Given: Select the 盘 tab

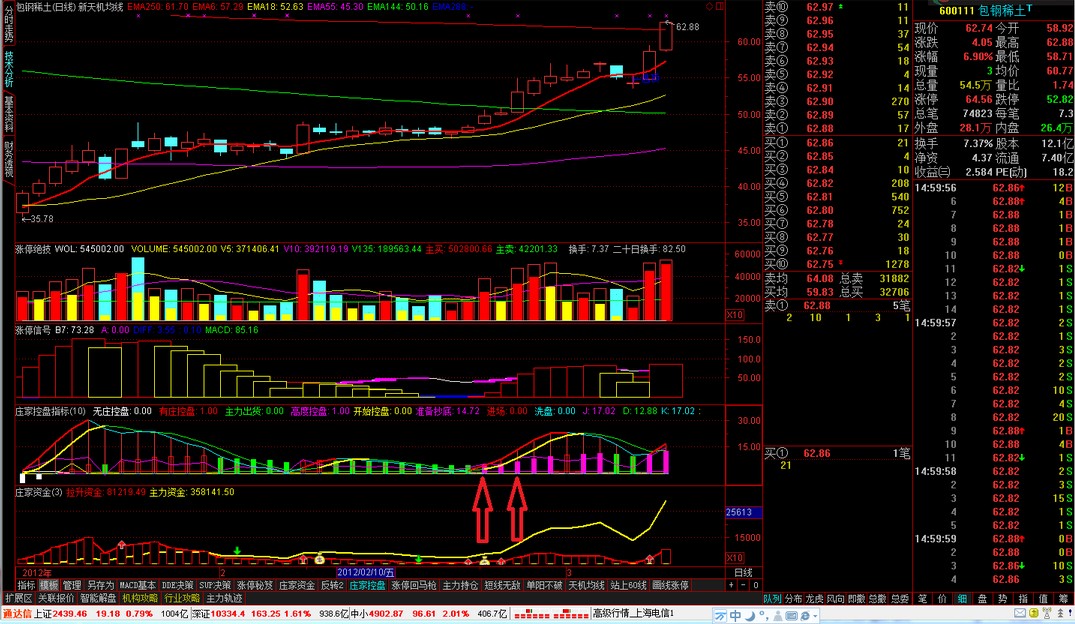Looking at the screenshot, I should [982, 599].
